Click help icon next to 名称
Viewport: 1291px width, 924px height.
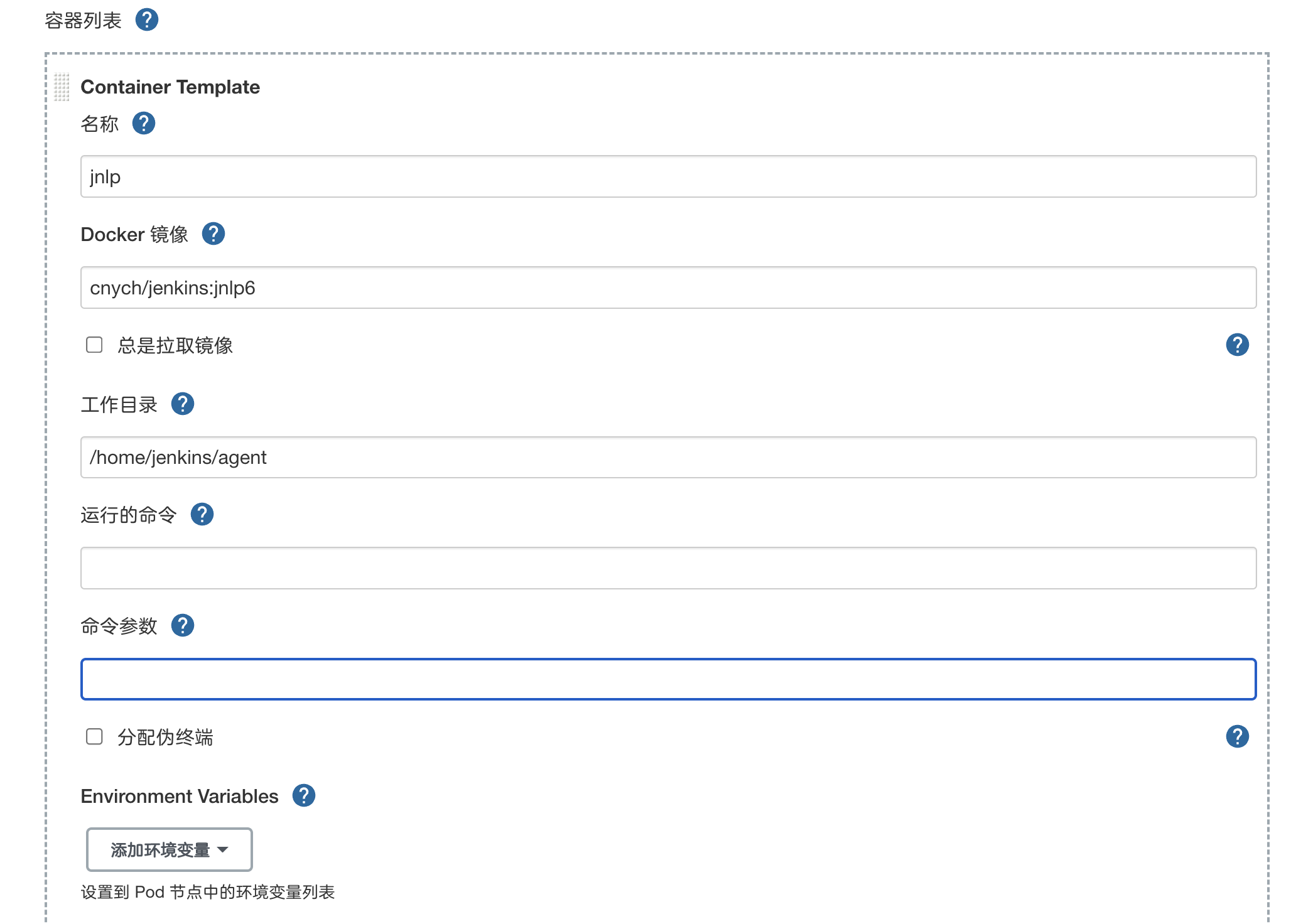click(144, 123)
